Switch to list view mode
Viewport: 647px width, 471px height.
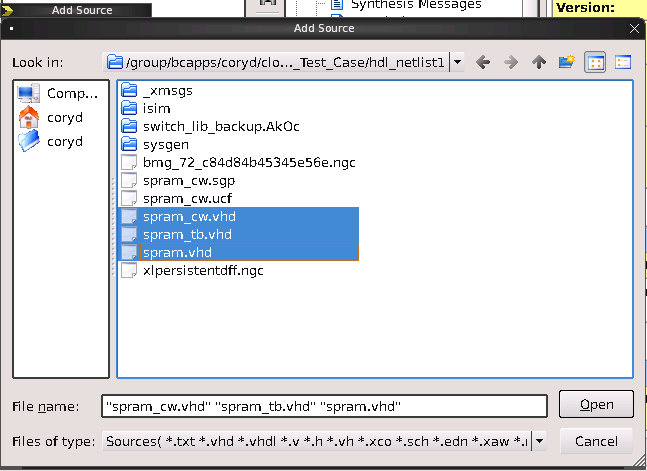(x=596, y=63)
